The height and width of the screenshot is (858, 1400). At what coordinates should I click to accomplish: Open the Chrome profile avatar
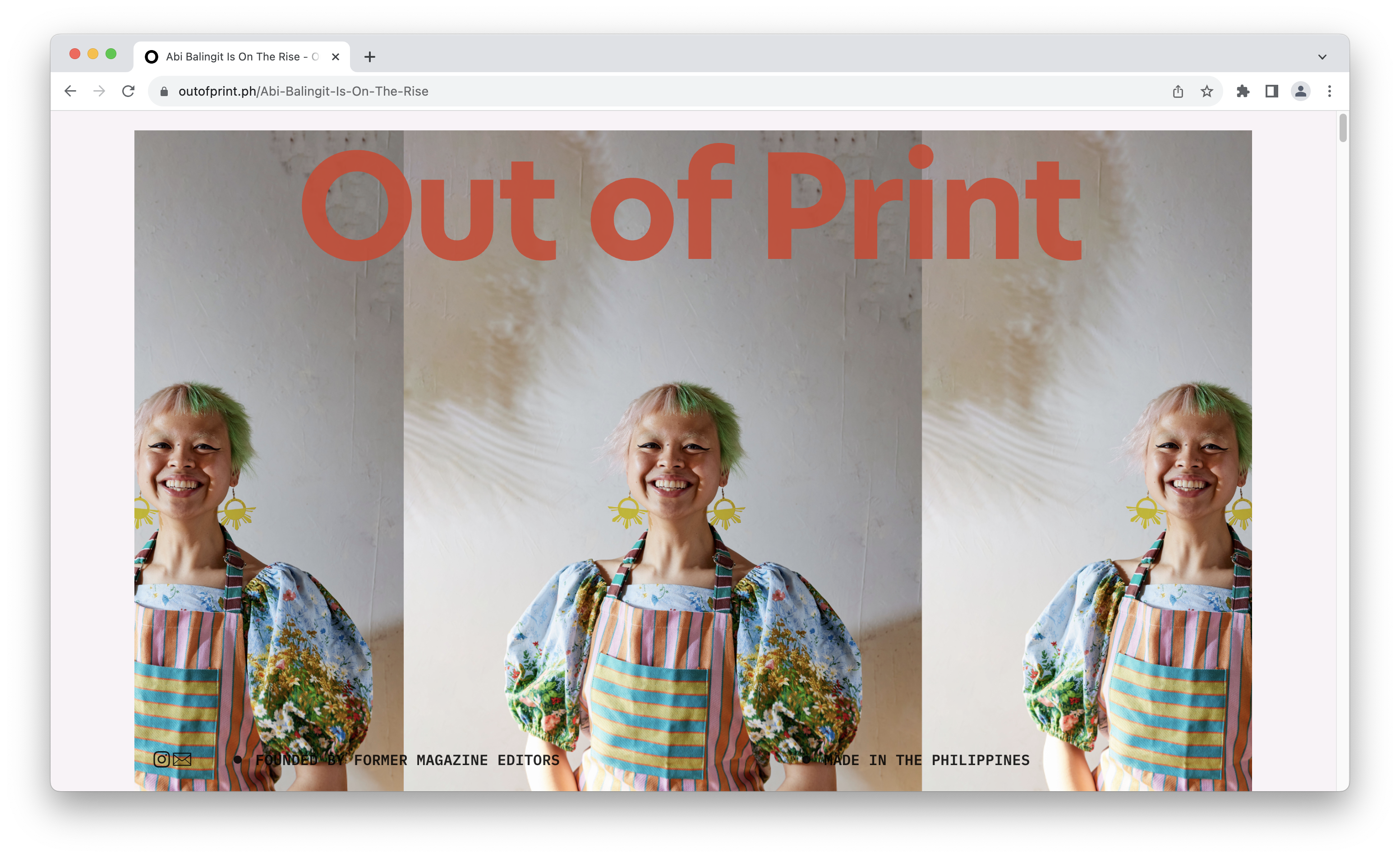coord(1301,92)
